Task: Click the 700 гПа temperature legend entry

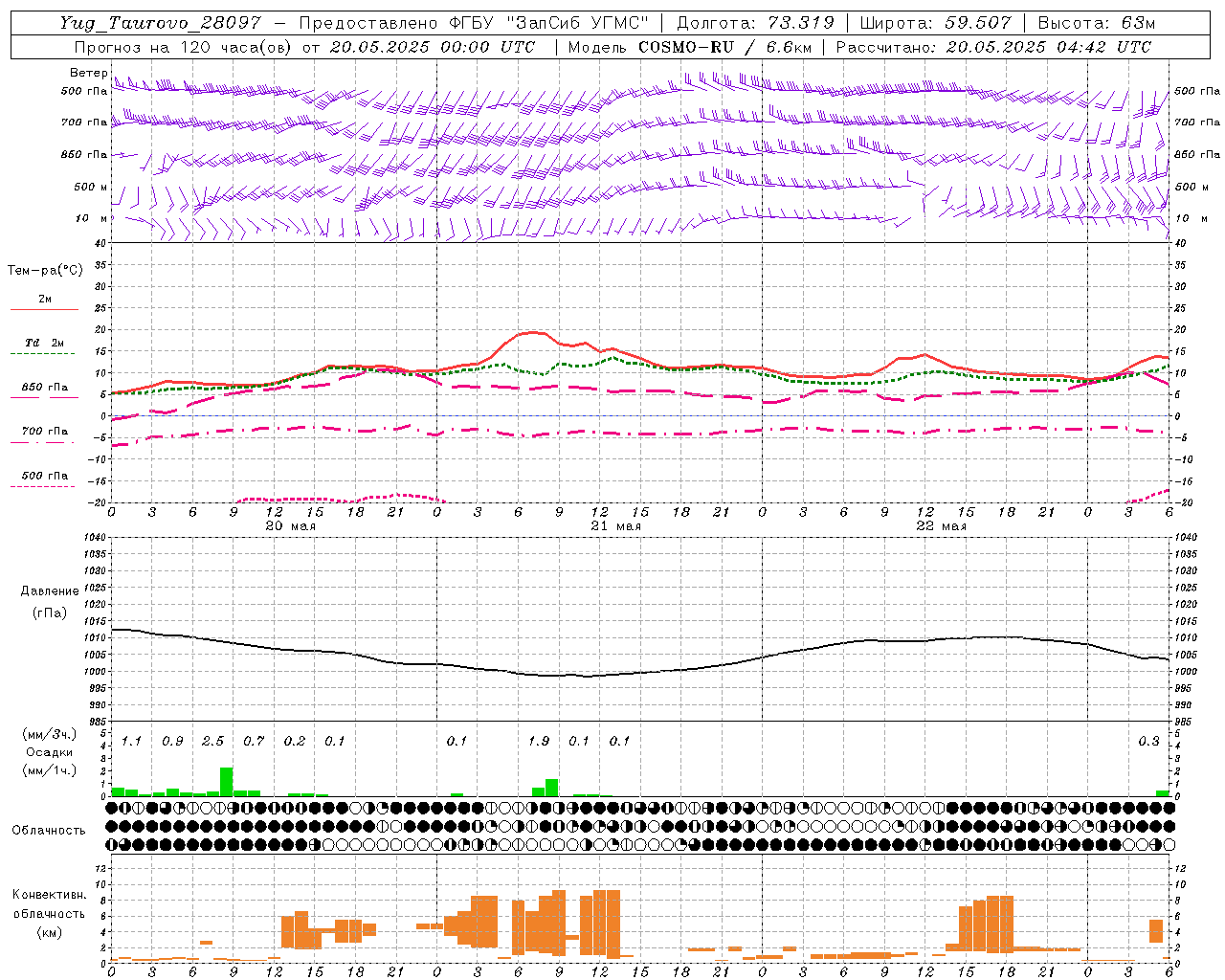Action: [x=44, y=432]
